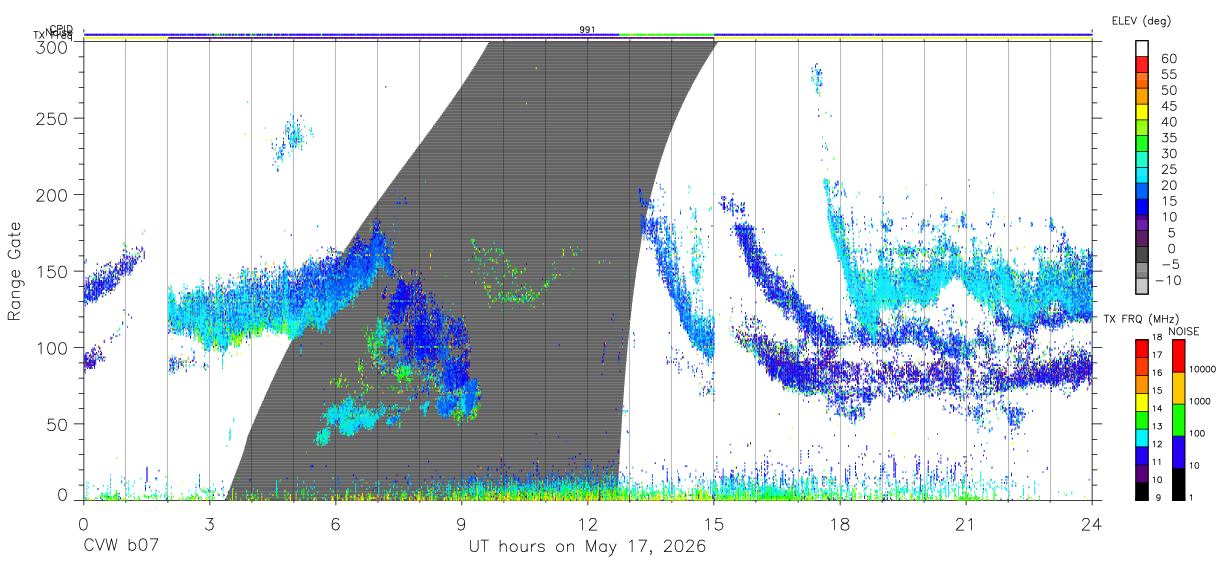Click the '14' label on the TX FRQ scale
The height and width of the screenshot is (567, 1228).
(1156, 408)
